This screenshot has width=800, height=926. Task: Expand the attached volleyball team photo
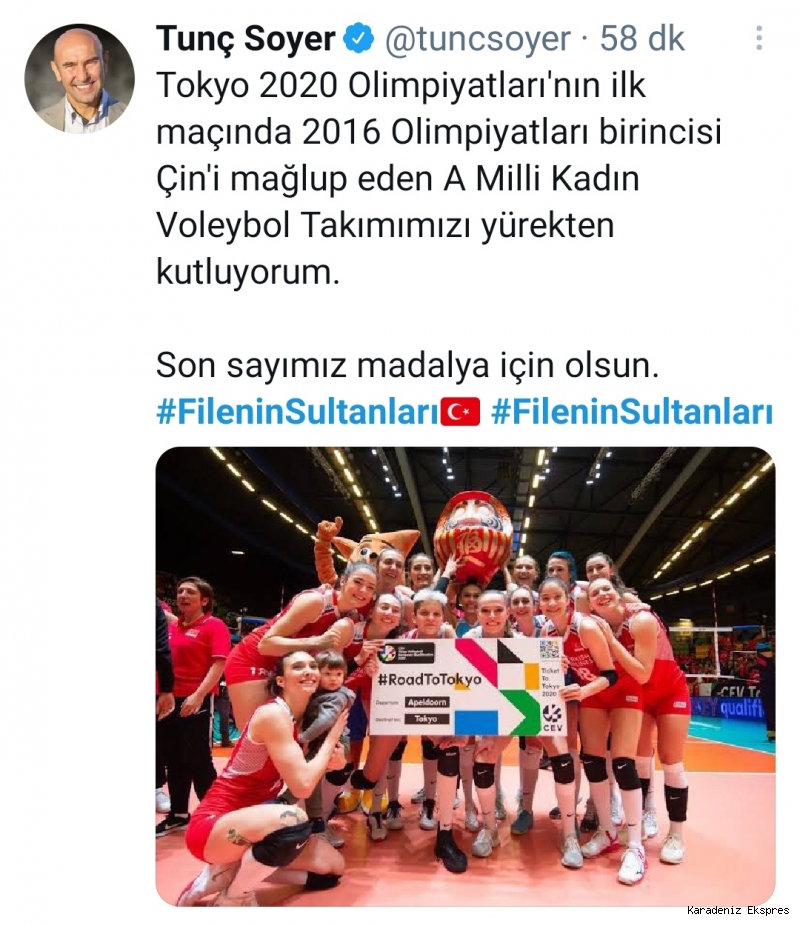pyautogui.click(x=465, y=676)
